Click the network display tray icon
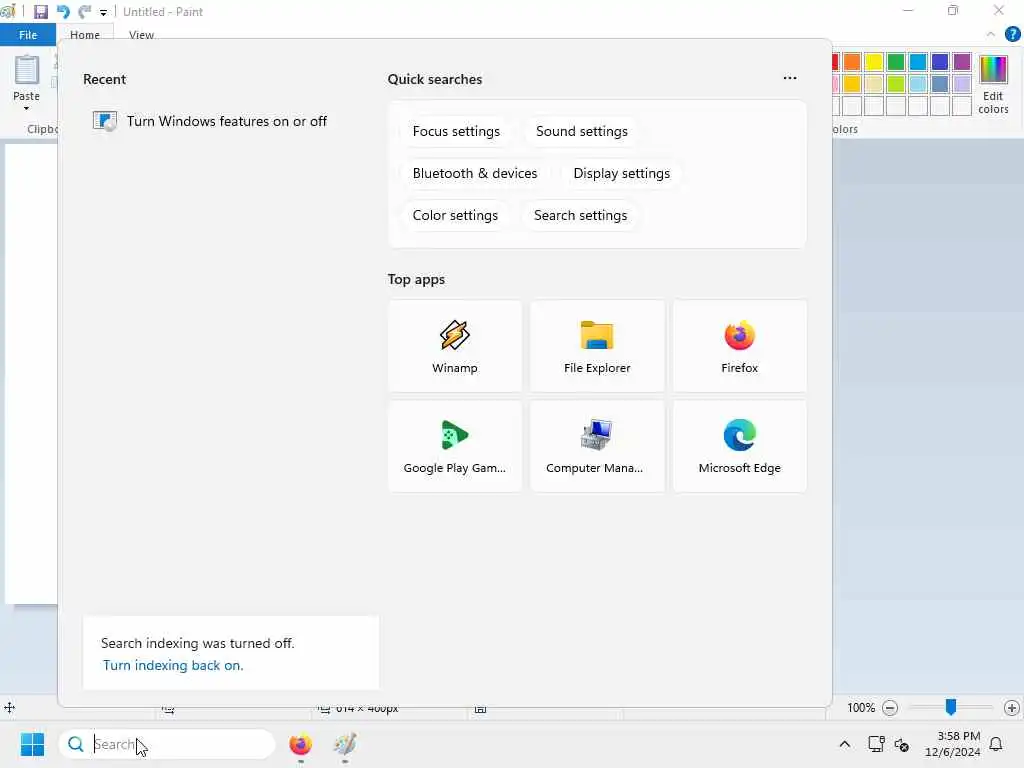 tap(876, 744)
